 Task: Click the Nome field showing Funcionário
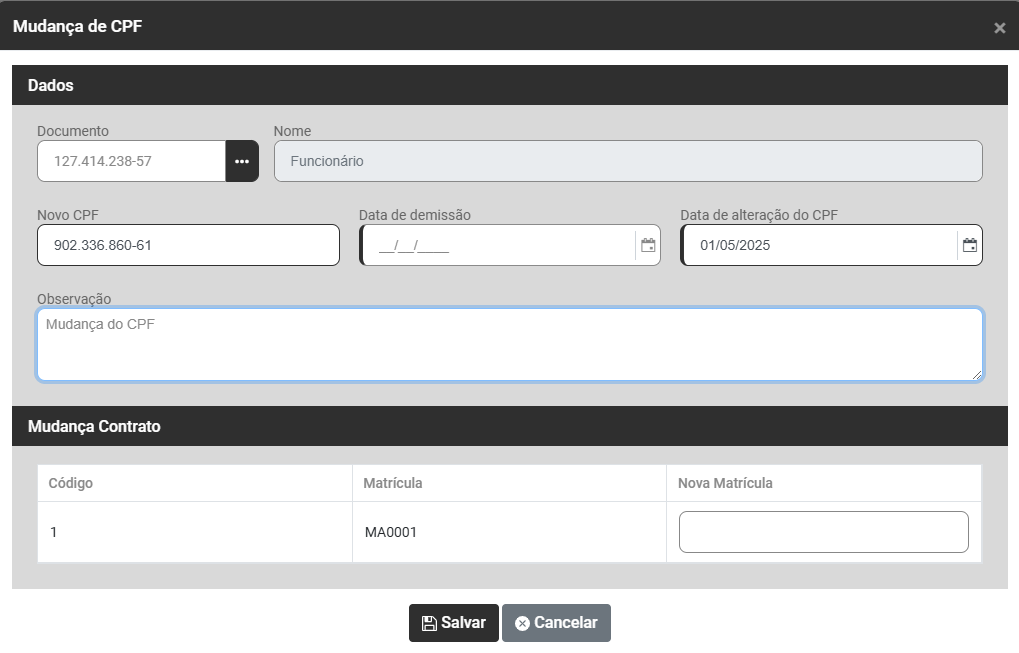[x=628, y=161]
